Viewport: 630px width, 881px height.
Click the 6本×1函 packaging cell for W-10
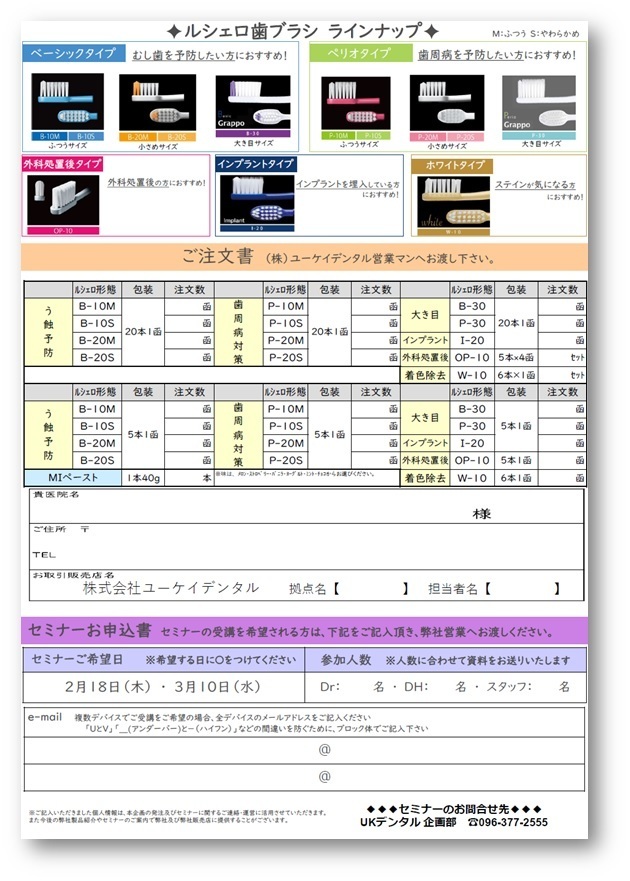516,375
